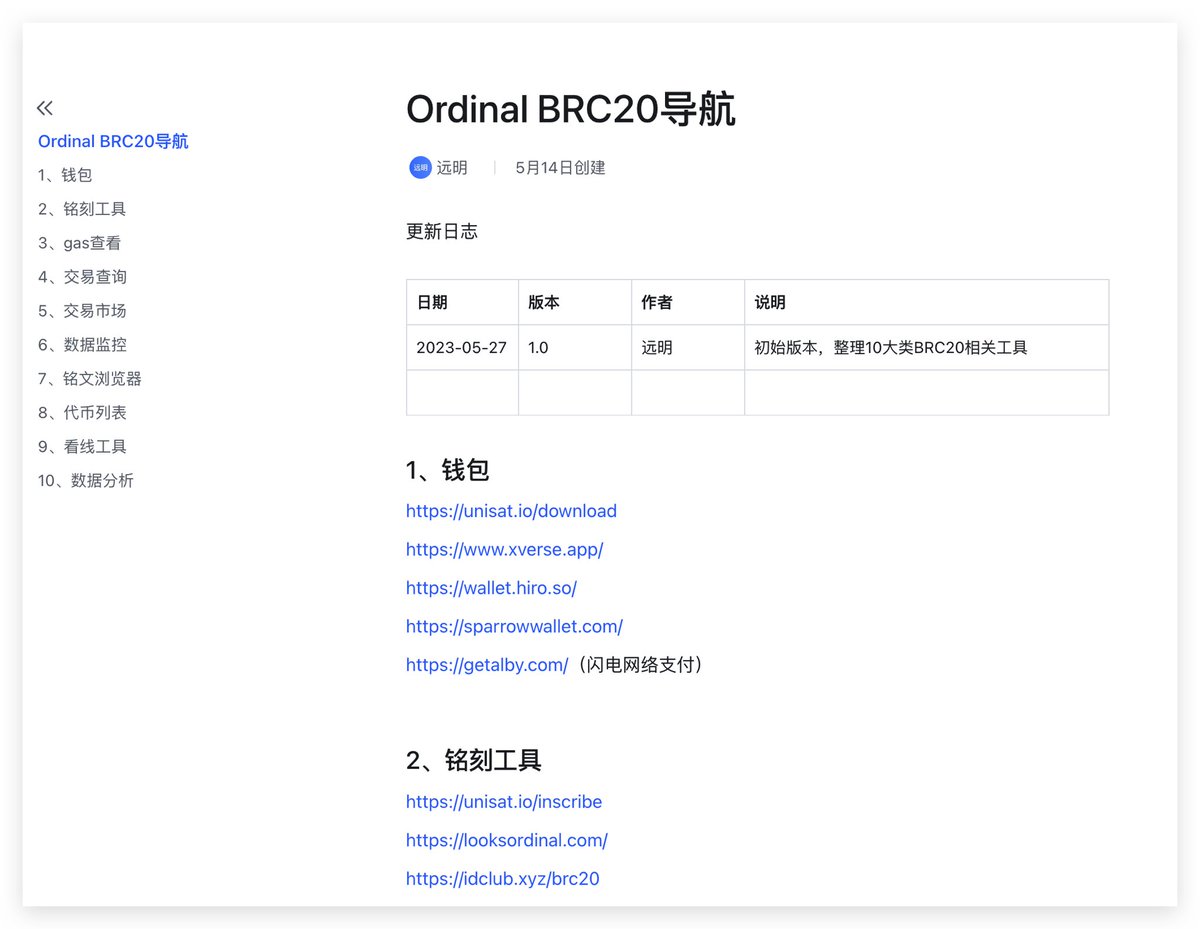
Task: Open the unisat.io/inscribe link
Action: pos(504,802)
